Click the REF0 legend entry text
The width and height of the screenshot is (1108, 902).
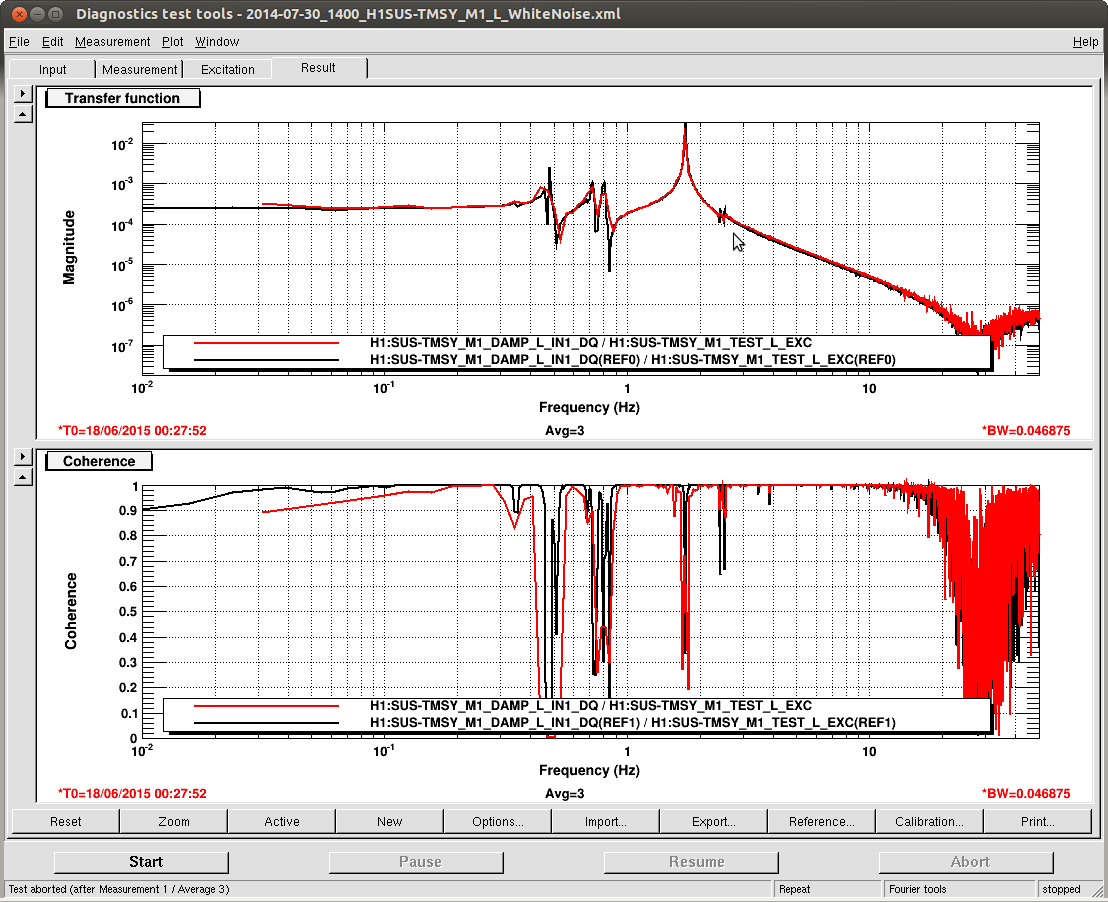coord(633,360)
